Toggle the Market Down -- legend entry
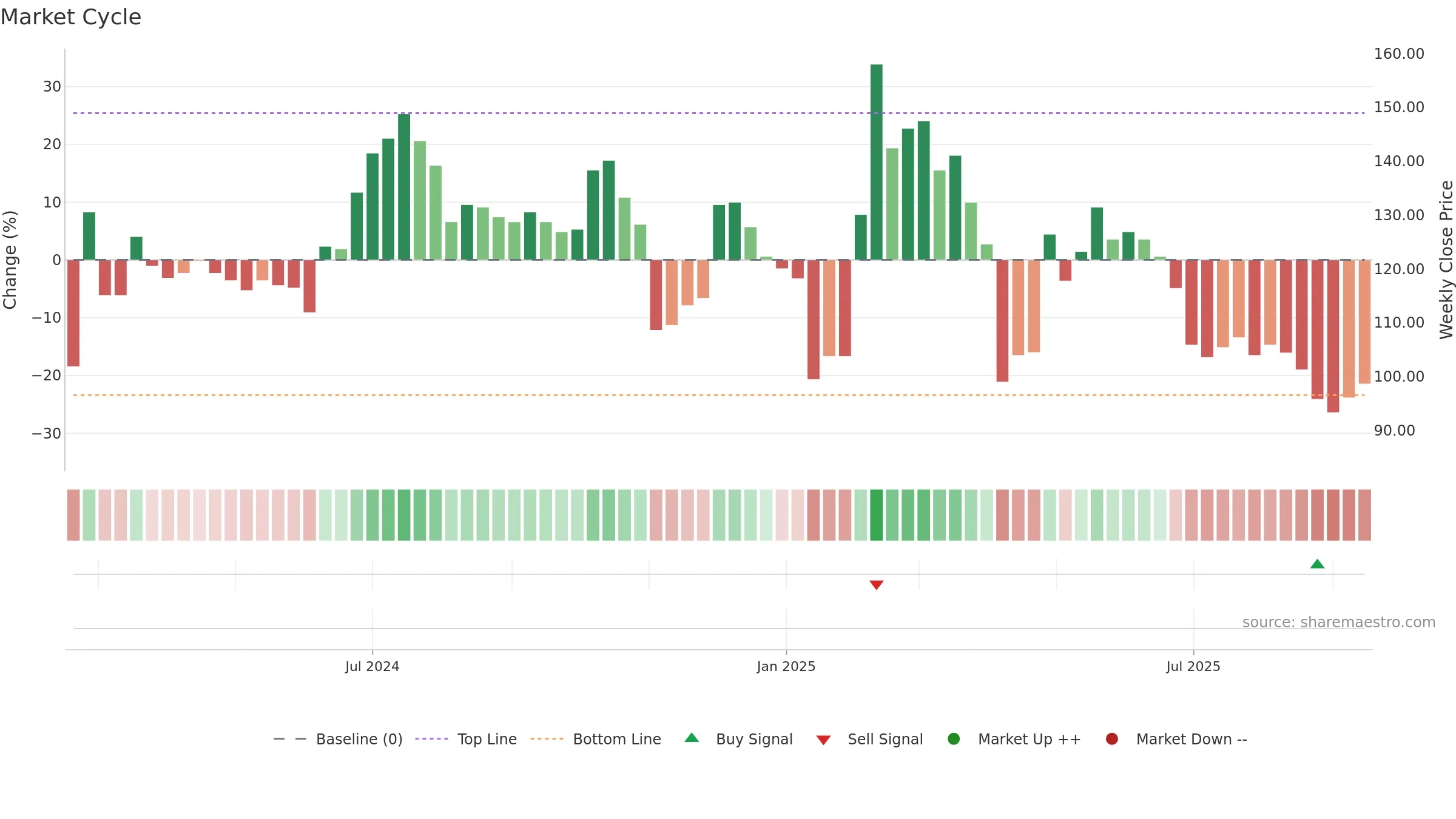 tap(1176, 740)
